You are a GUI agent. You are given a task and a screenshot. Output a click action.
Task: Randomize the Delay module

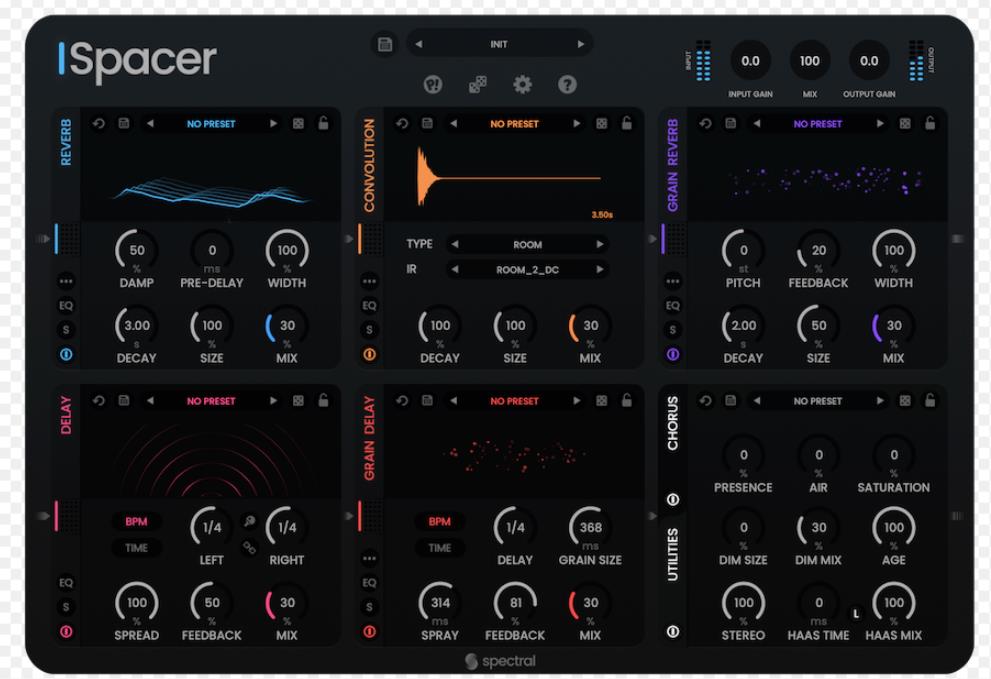pos(298,400)
